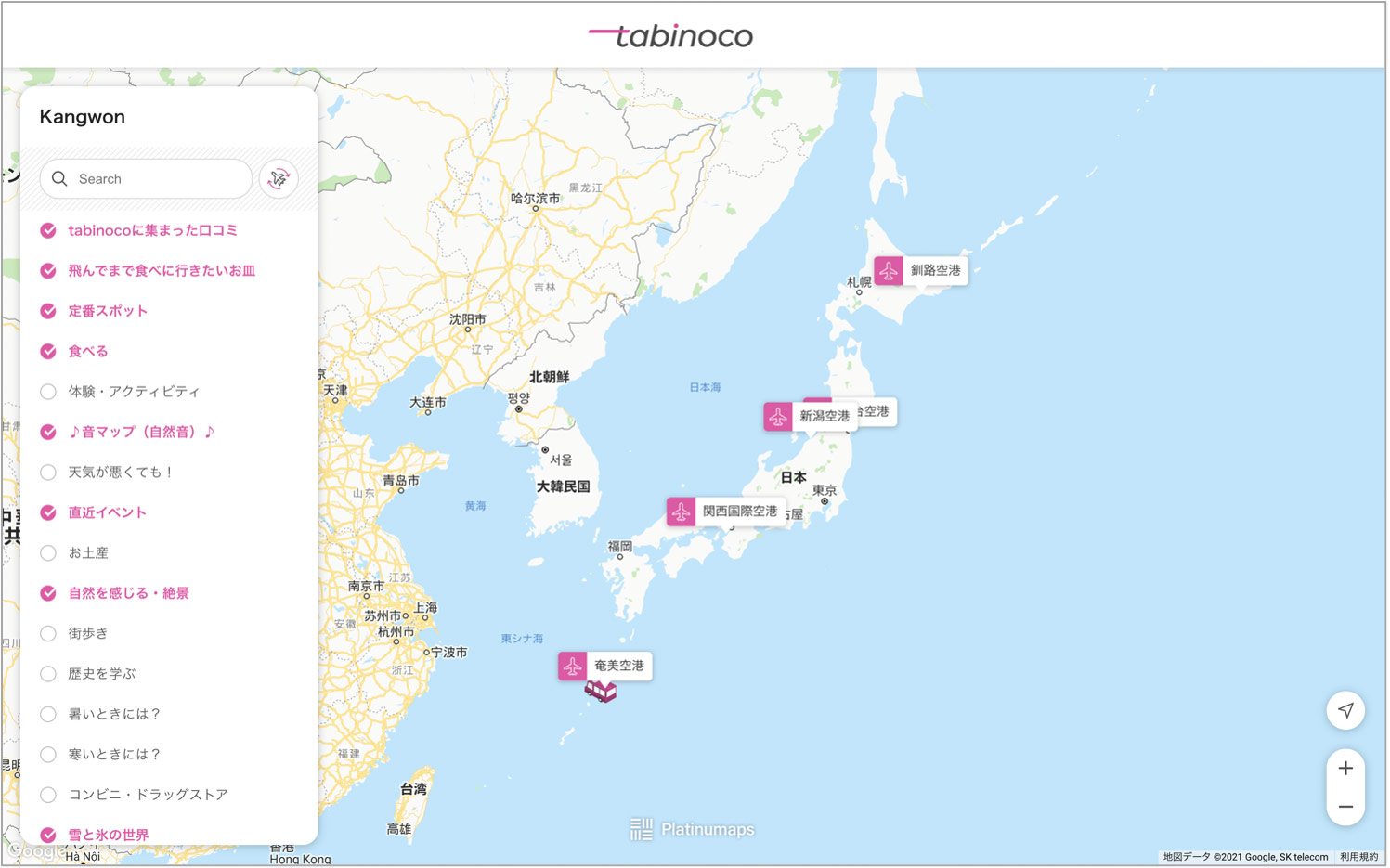Open the 利用規約 terms link
This screenshot has height=868, width=1390.
point(1358,857)
